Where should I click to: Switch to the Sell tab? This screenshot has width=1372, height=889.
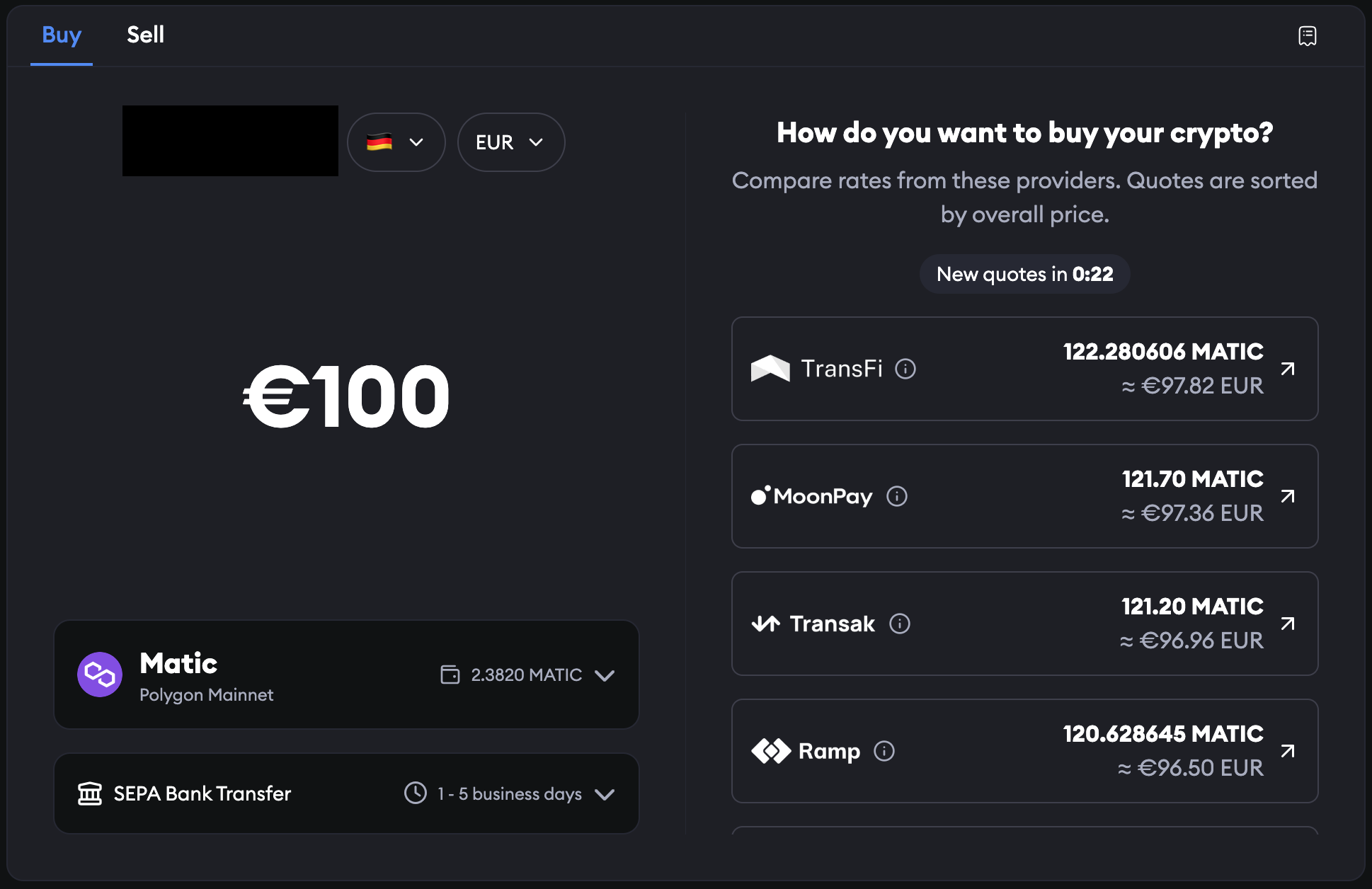tap(145, 35)
